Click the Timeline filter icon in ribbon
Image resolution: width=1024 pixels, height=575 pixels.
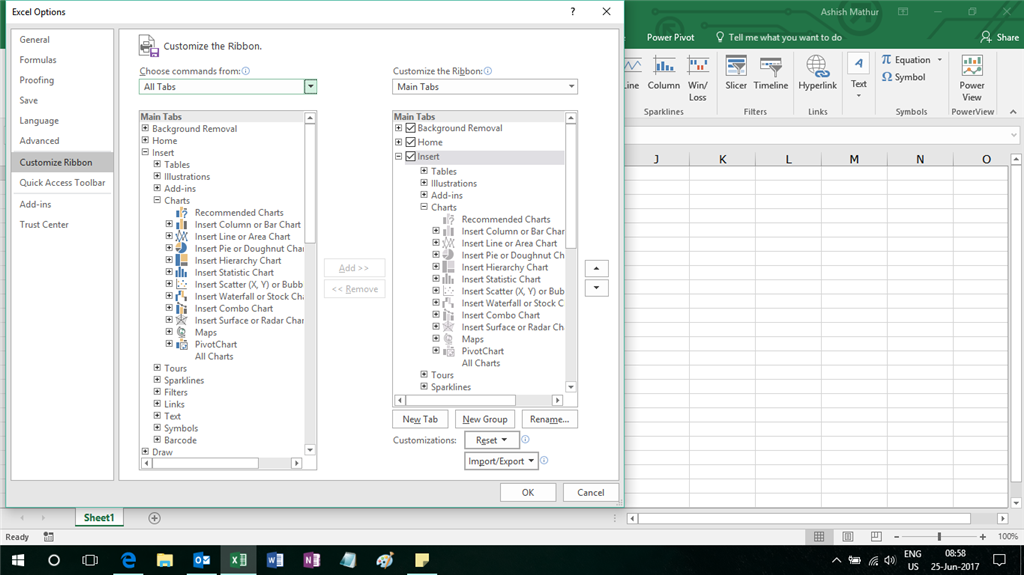click(771, 73)
